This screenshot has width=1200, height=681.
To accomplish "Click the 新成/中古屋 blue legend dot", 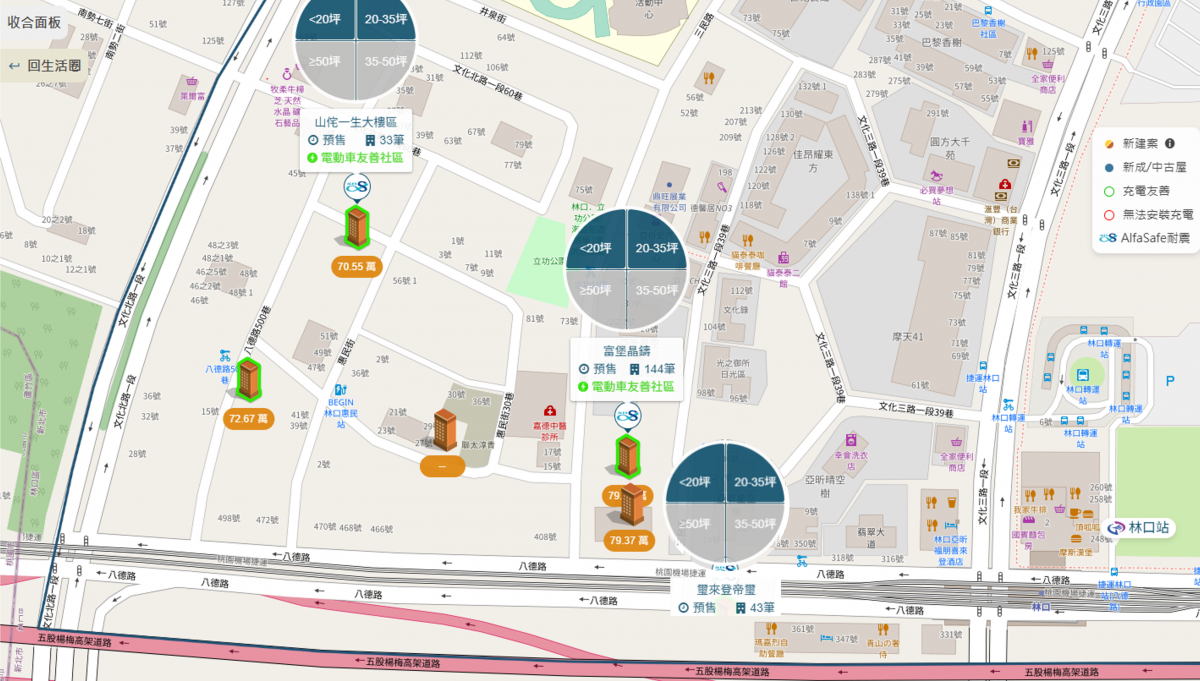I will (x=1108, y=167).
